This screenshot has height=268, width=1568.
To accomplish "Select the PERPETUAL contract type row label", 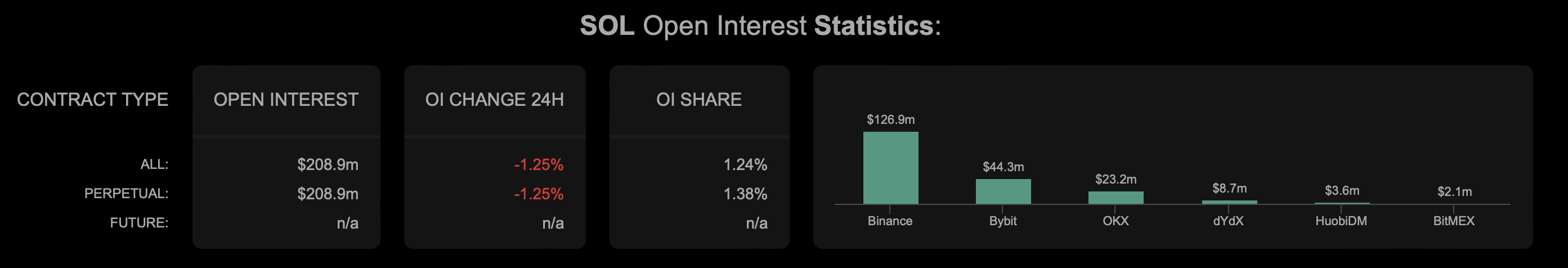I will [x=126, y=194].
